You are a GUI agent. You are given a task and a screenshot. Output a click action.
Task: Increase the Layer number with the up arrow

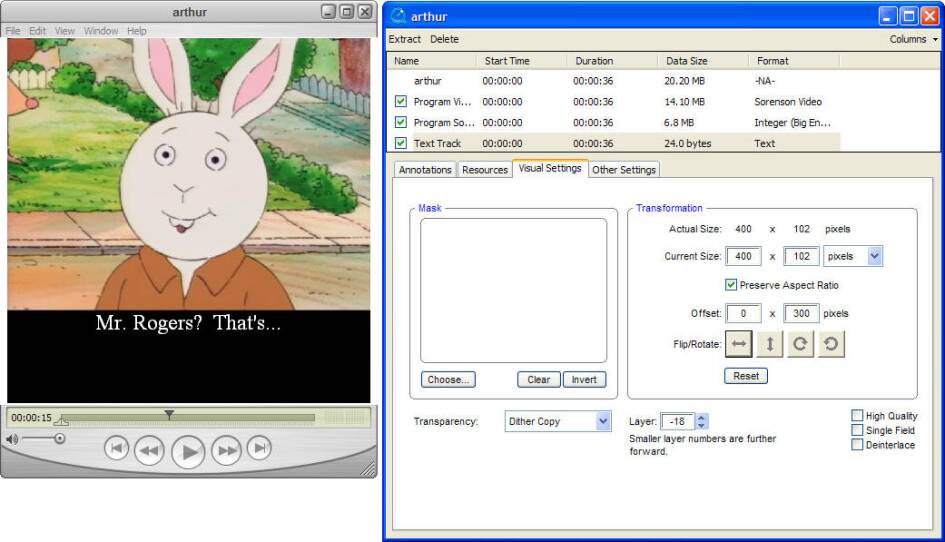click(701, 417)
